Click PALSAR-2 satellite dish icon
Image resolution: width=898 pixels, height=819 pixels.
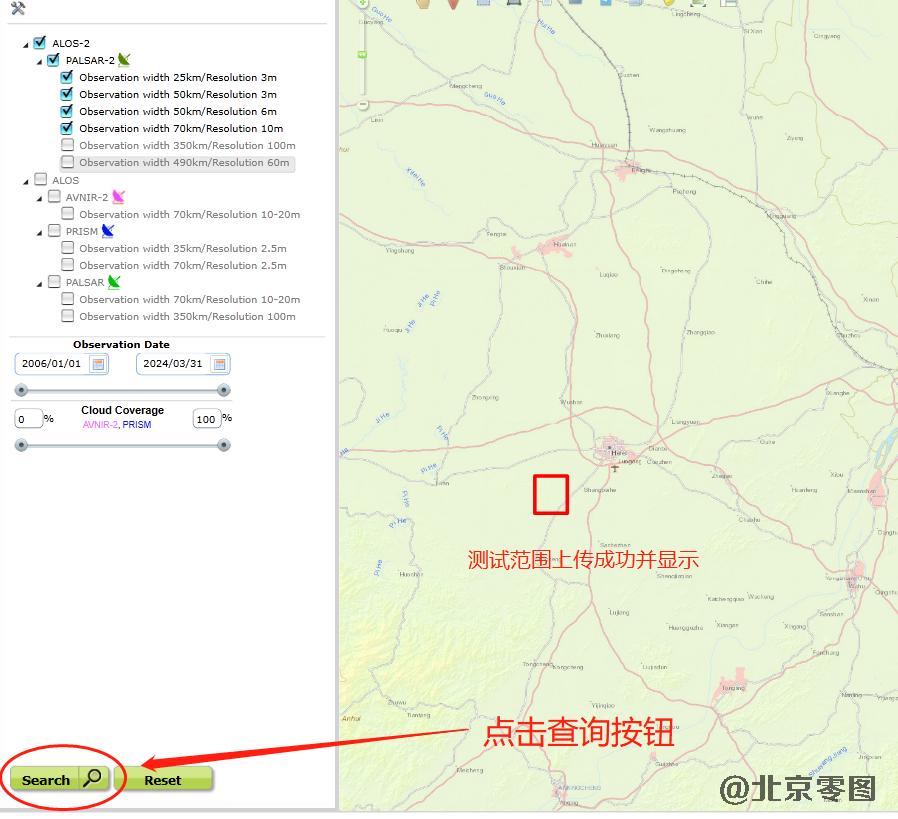click(124, 60)
